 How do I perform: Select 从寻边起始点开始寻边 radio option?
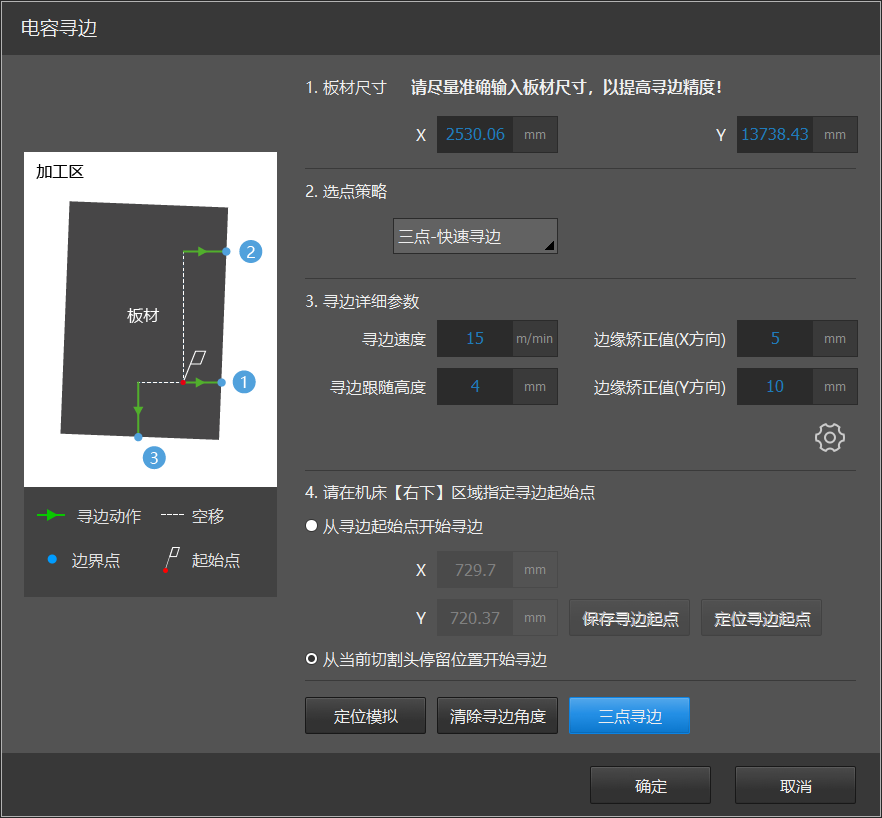[312, 527]
